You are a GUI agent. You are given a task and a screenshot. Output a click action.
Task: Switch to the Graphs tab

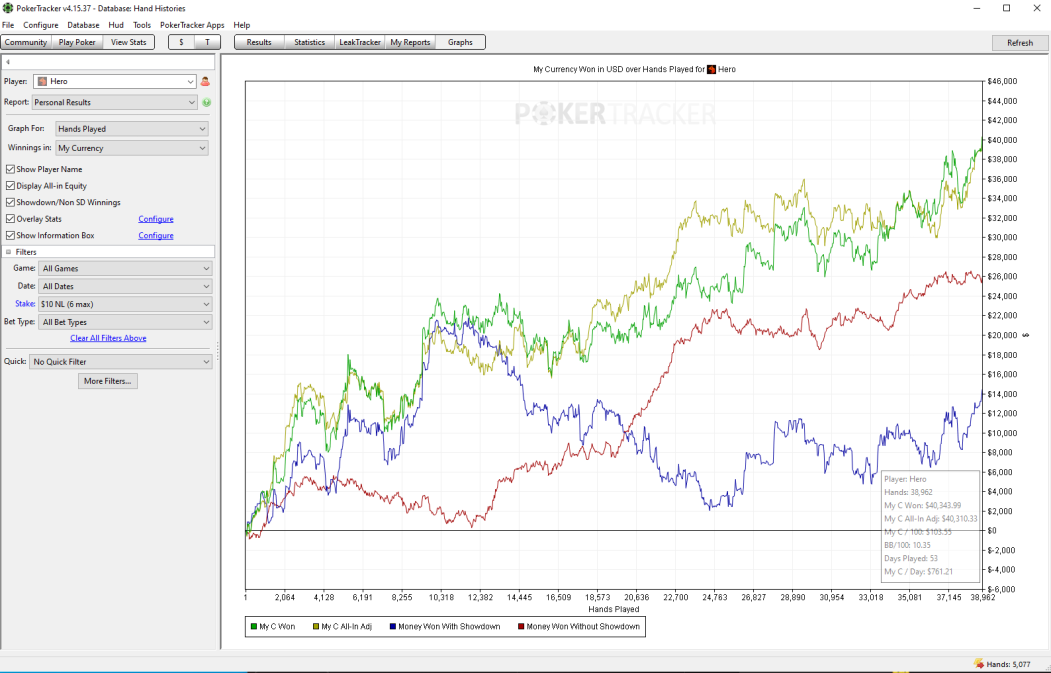click(x=460, y=42)
